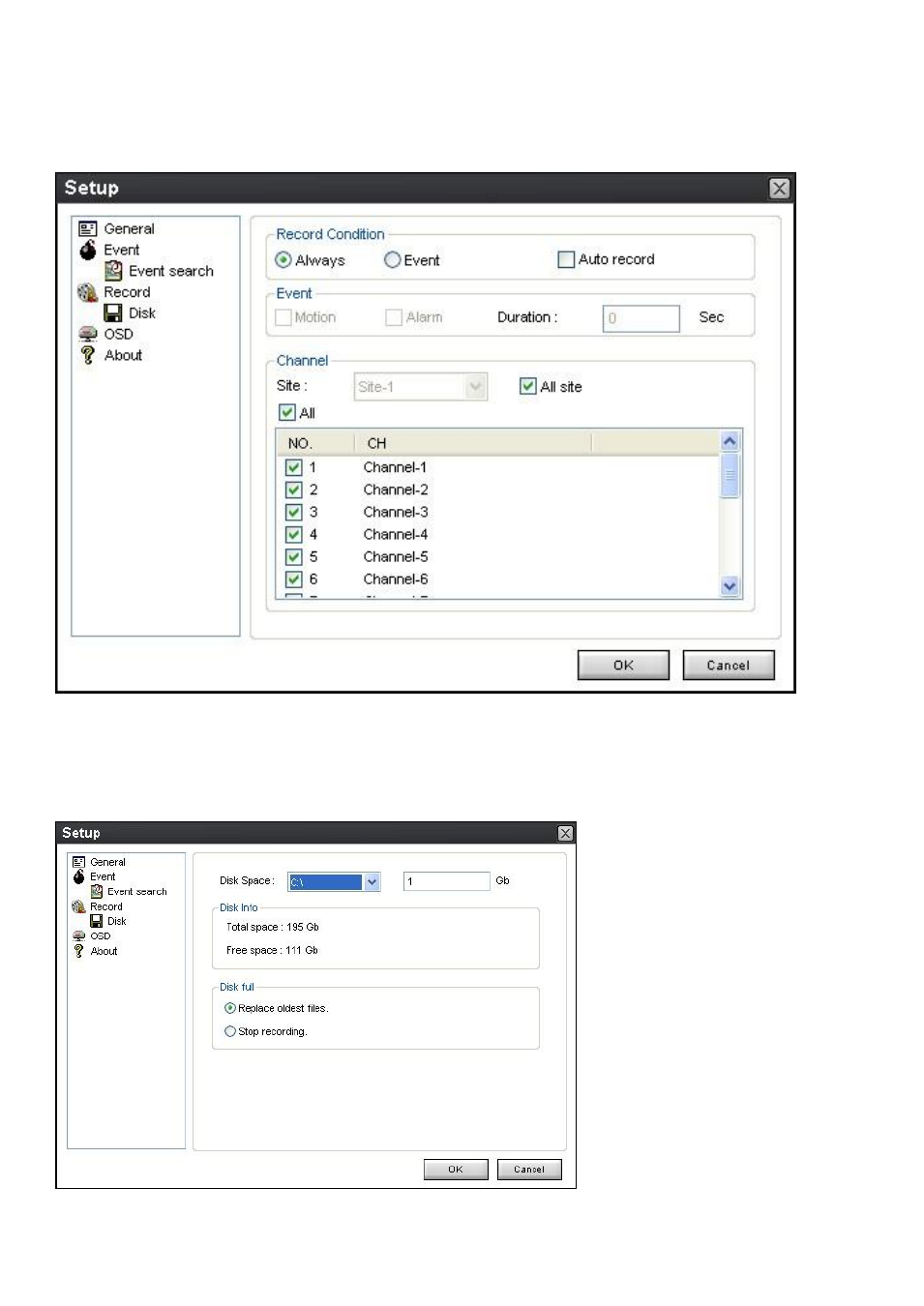
Task: Enable Auto record checkbox
Action: click(x=566, y=259)
